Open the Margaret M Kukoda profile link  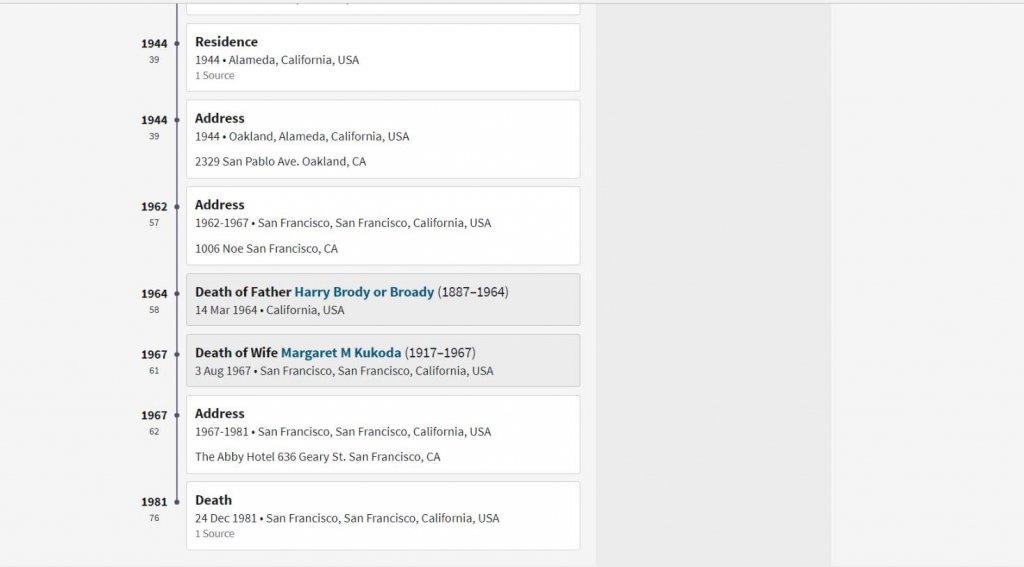341,353
